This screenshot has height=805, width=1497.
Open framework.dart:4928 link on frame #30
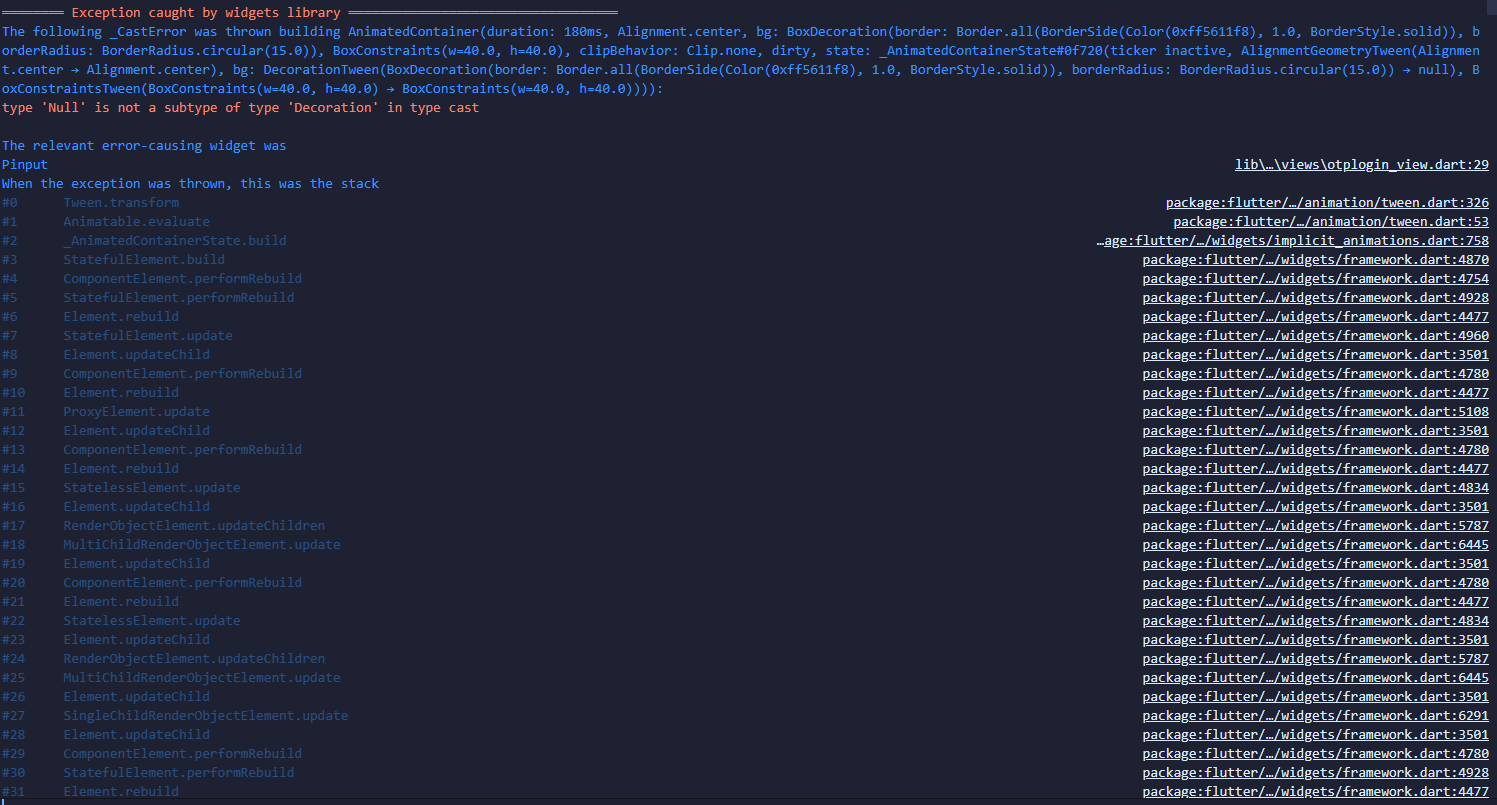coord(1316,773)
